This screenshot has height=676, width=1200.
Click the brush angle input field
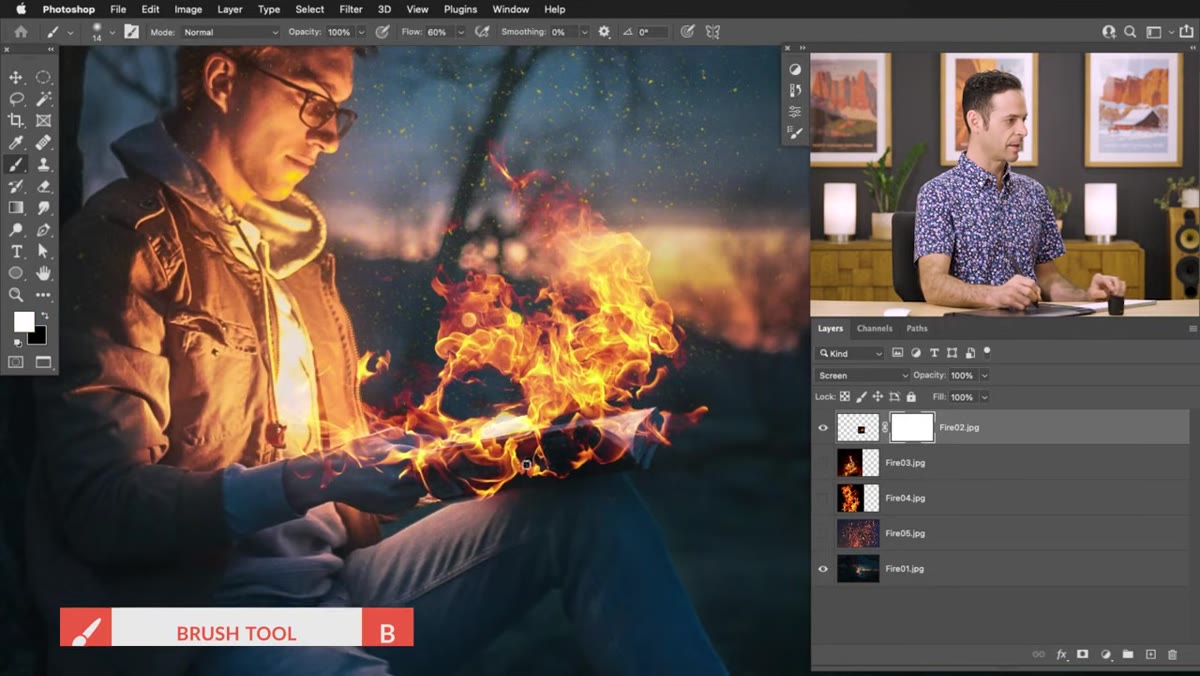click(653, 32)
